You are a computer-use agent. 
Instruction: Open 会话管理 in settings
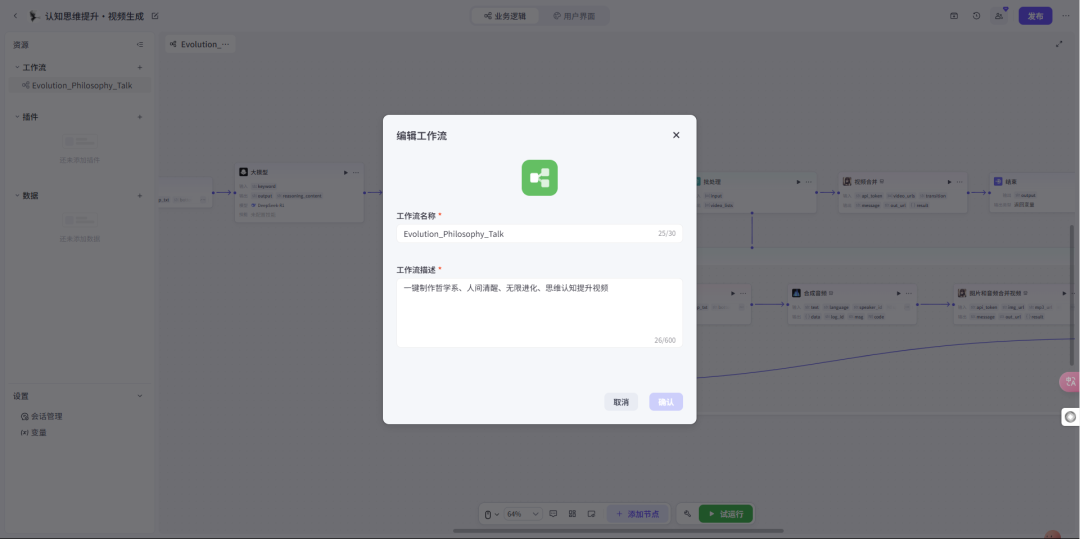coord(41,416)
